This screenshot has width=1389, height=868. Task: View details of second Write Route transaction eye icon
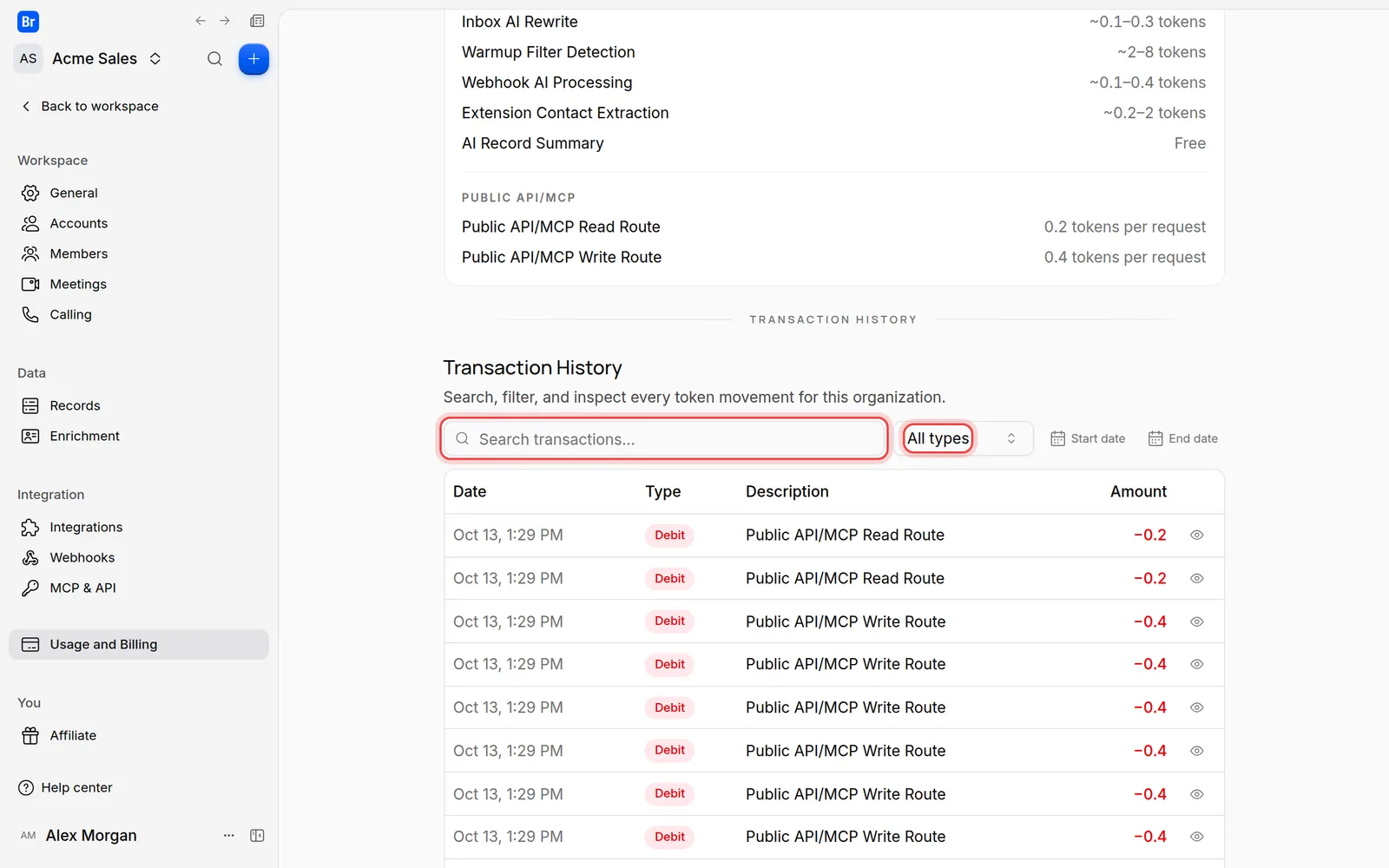1196,664
